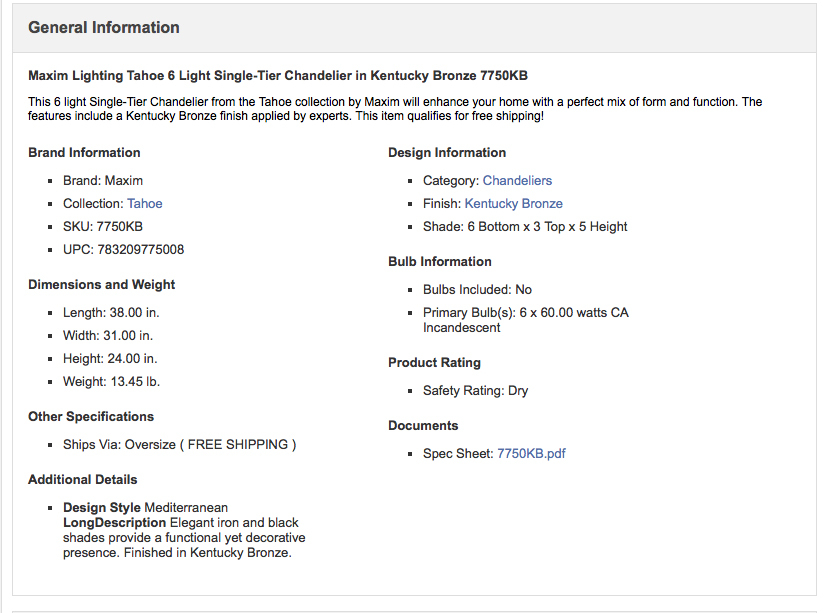Click the Brand Information heading
Image resolution: width=829 pixels, height=613 pixels.
(x=84, y=153)
